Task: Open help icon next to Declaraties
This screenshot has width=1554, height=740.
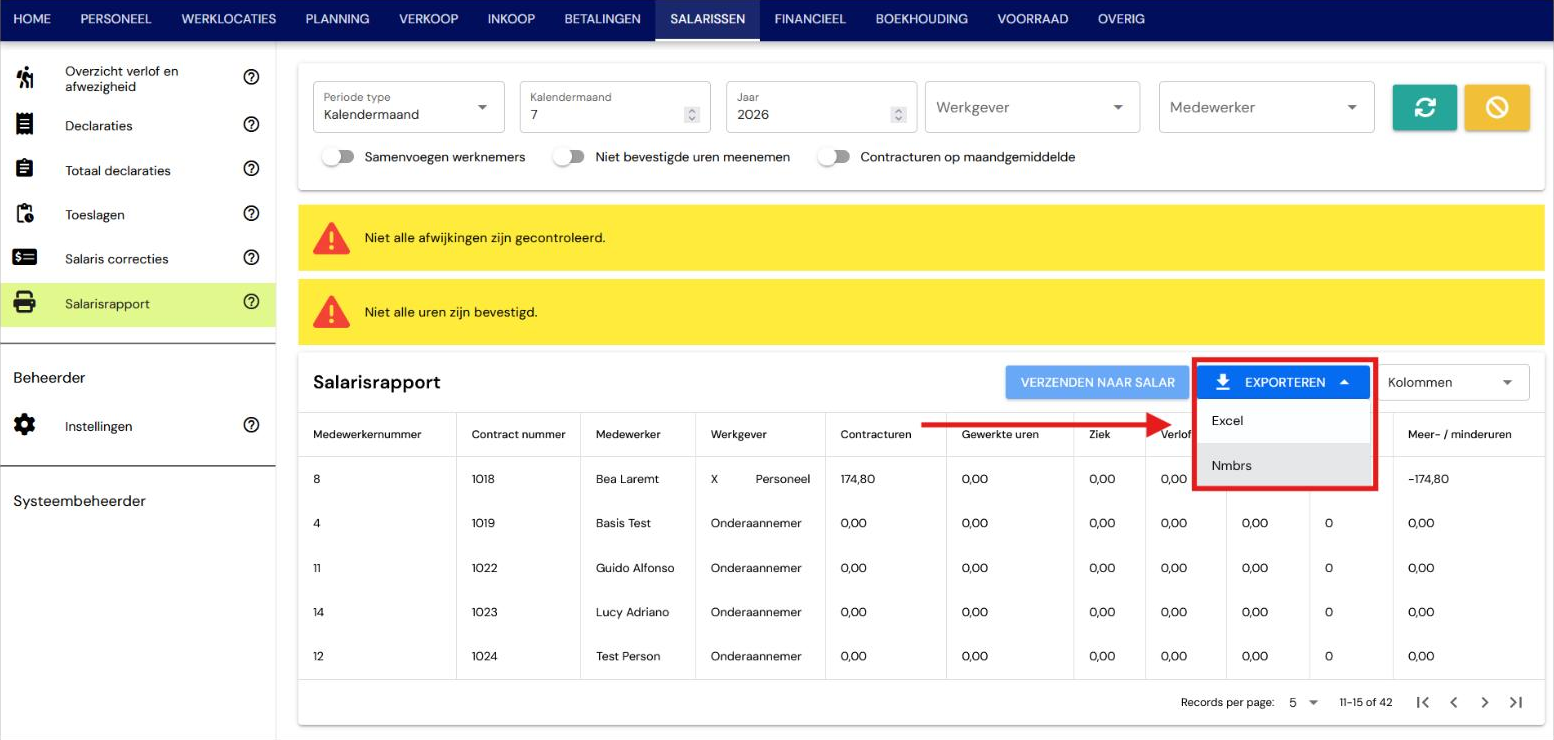Action: [x=251, y=125]
